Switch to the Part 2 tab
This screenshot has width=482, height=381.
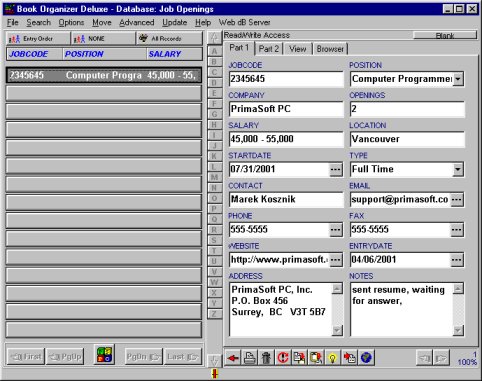269,49
